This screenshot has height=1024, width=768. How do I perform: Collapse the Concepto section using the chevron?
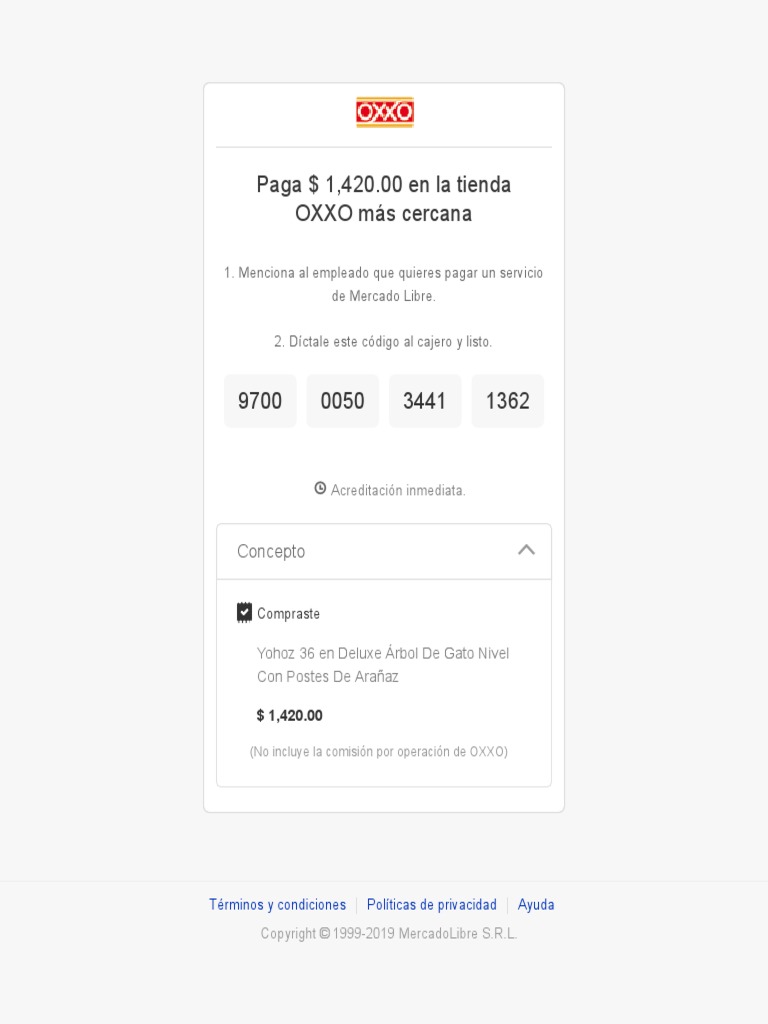526,550
